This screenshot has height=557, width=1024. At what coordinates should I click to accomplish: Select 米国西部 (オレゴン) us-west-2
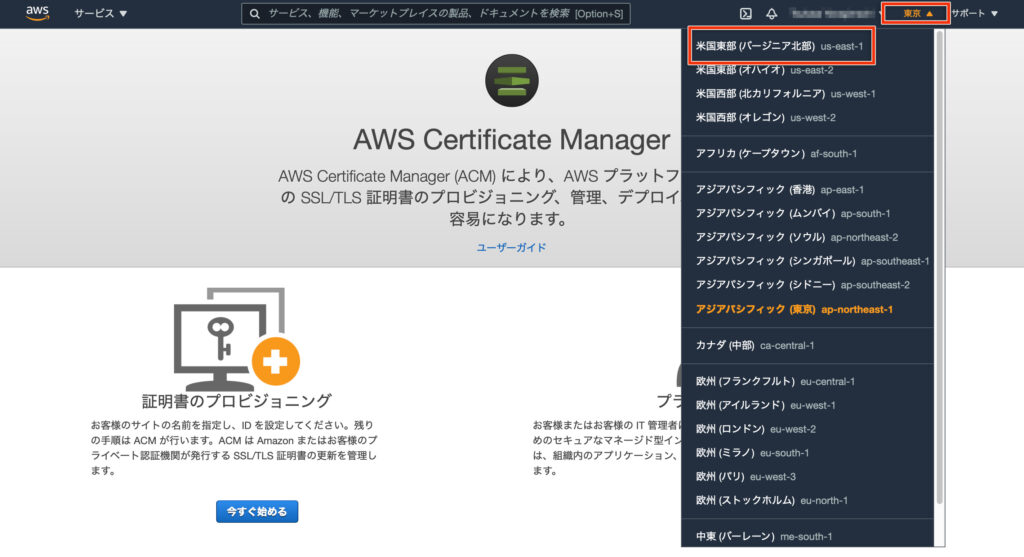765,118
